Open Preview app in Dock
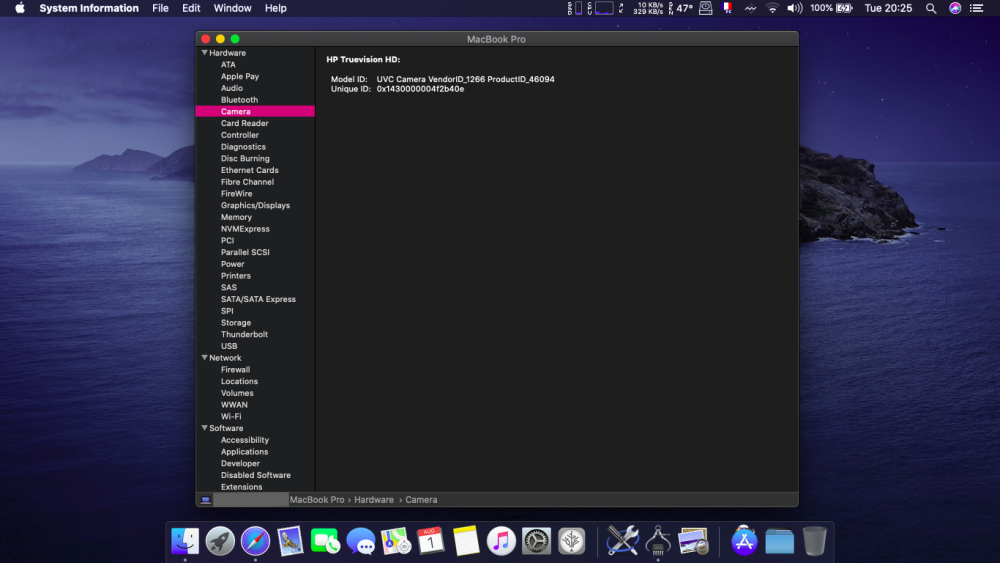Screen dimensions: 1000x563 pos(693,541)
